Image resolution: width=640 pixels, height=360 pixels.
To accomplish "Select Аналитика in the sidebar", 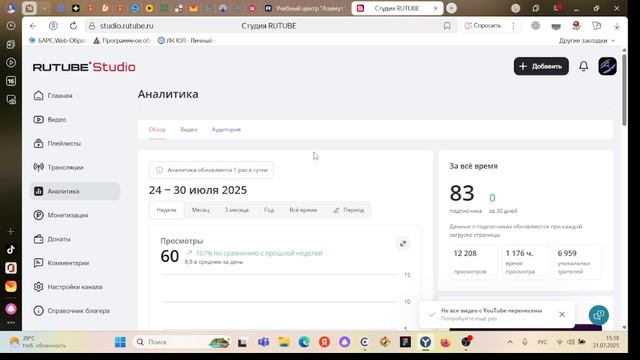I will tap(75, 191).
